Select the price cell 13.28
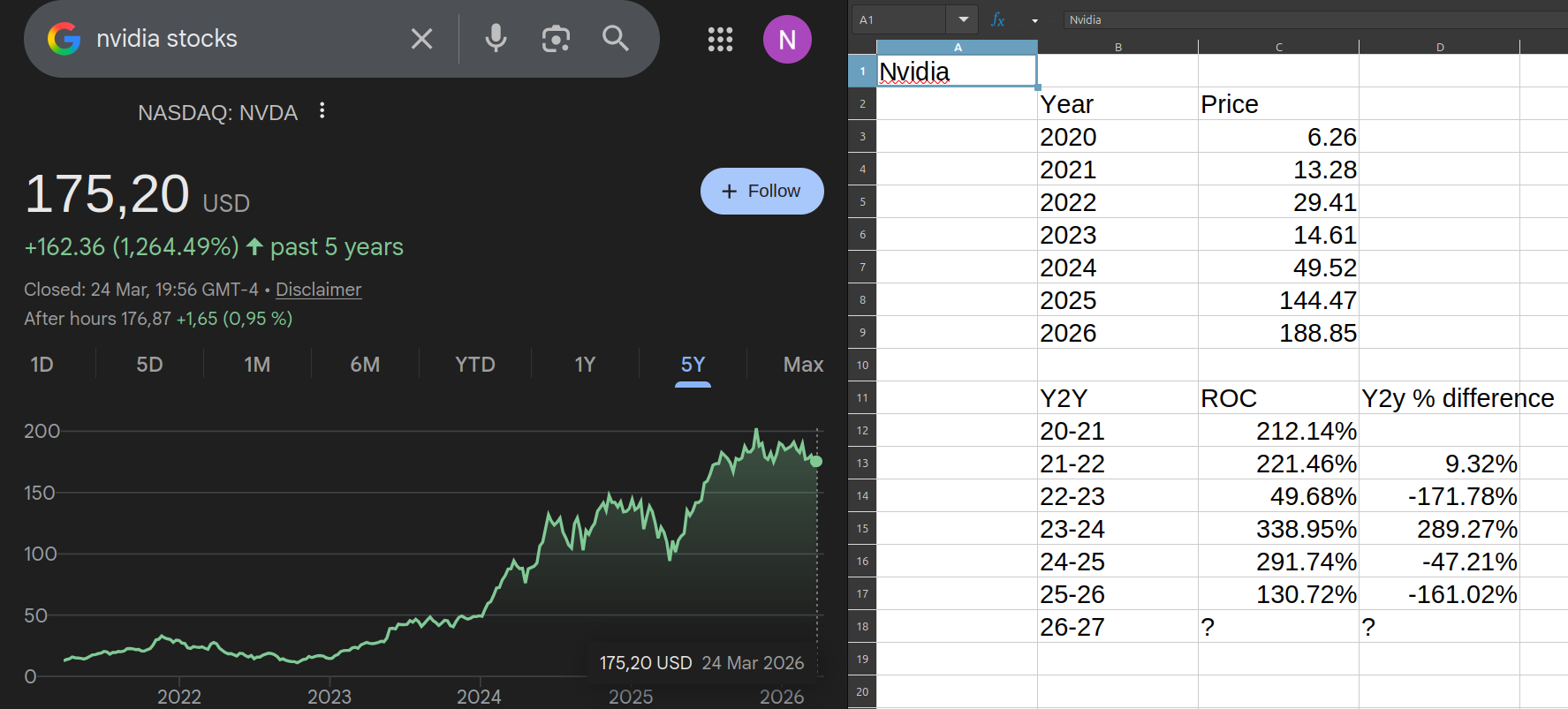The image size is (1568, 709). coord(1278,169)
